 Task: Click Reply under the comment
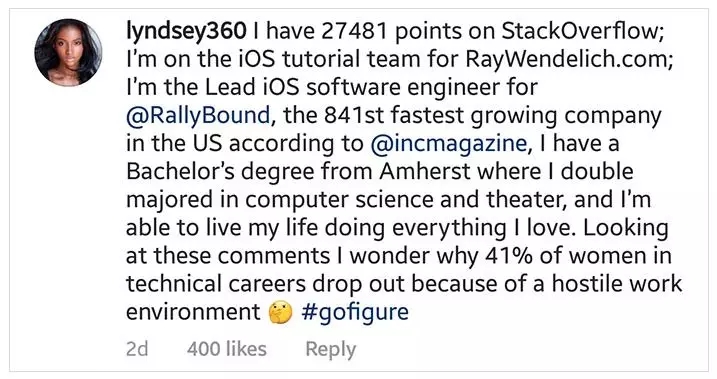pyautogui.click(x=331, y=350)
